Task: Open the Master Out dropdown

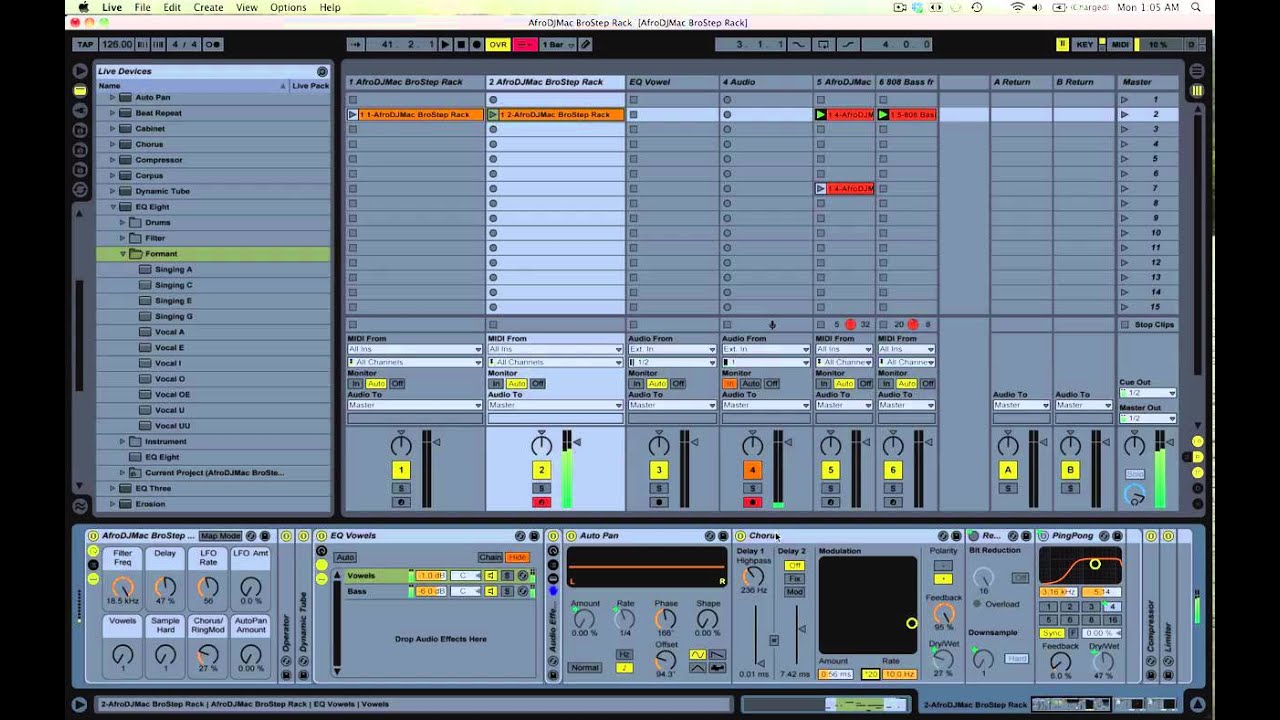Action: [1148, 418]
